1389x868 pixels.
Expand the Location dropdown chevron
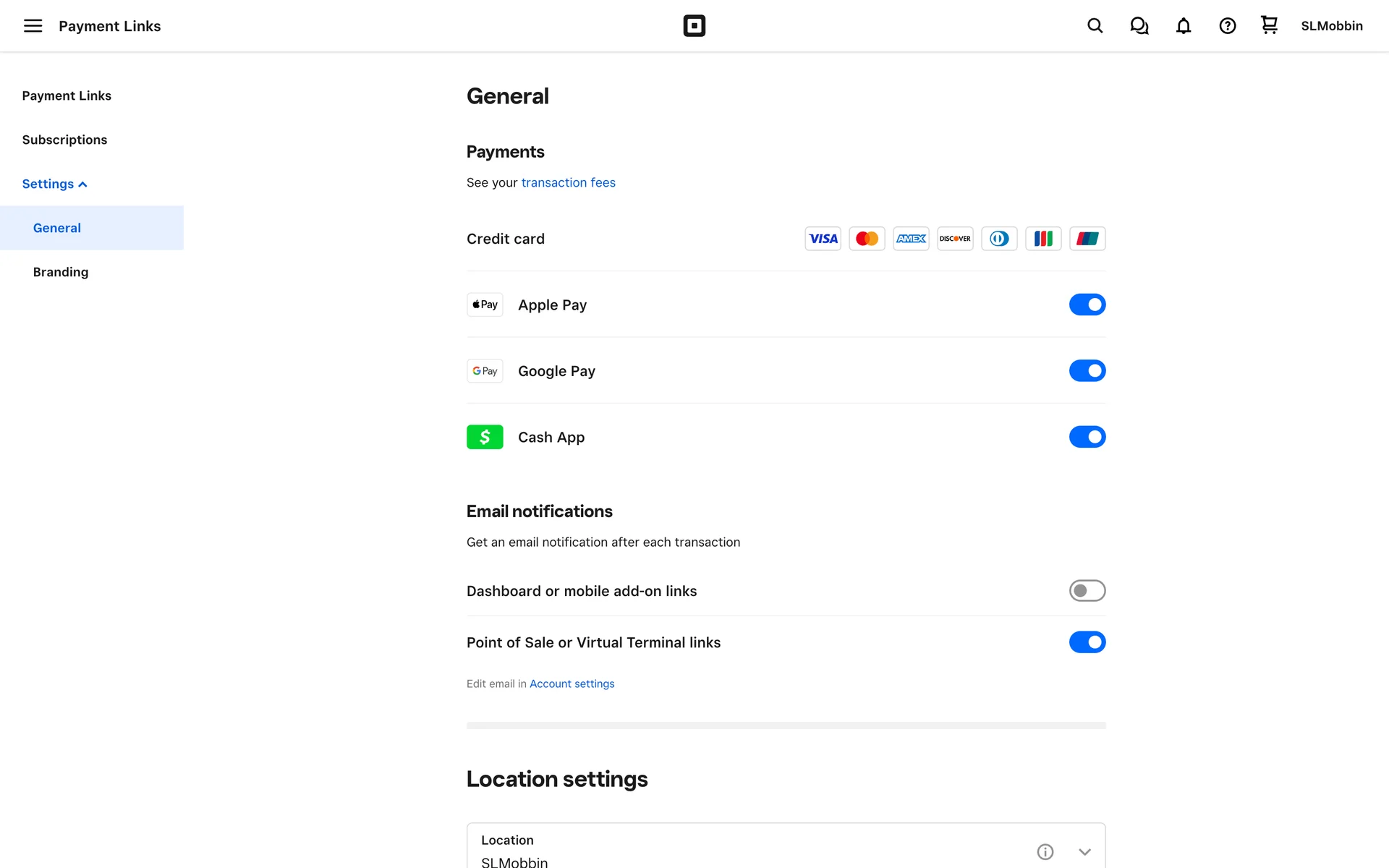point(1084,851)
